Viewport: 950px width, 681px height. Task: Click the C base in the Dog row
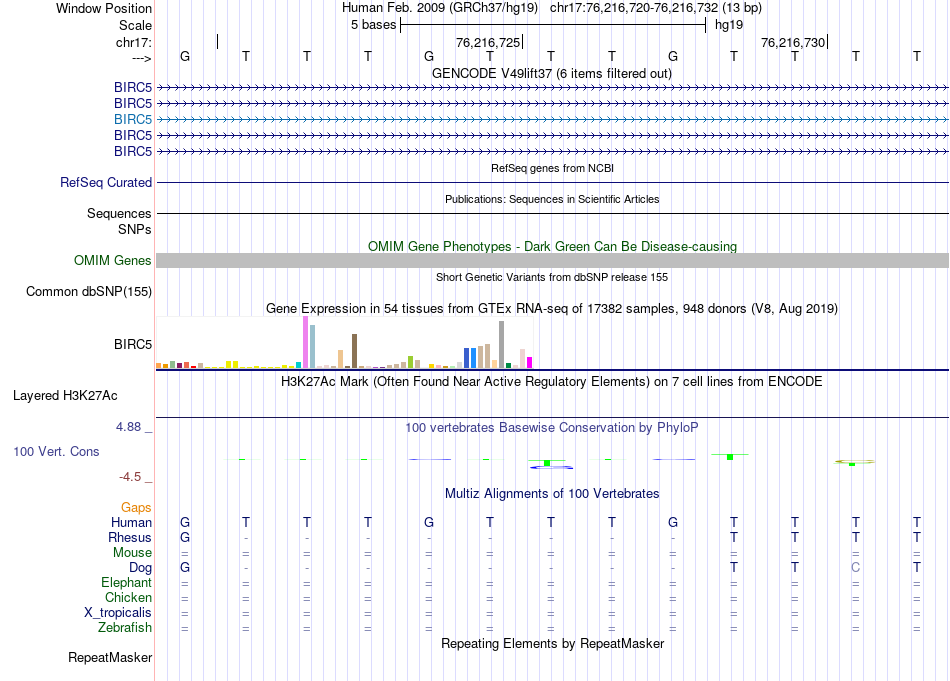tap(855, 568)
